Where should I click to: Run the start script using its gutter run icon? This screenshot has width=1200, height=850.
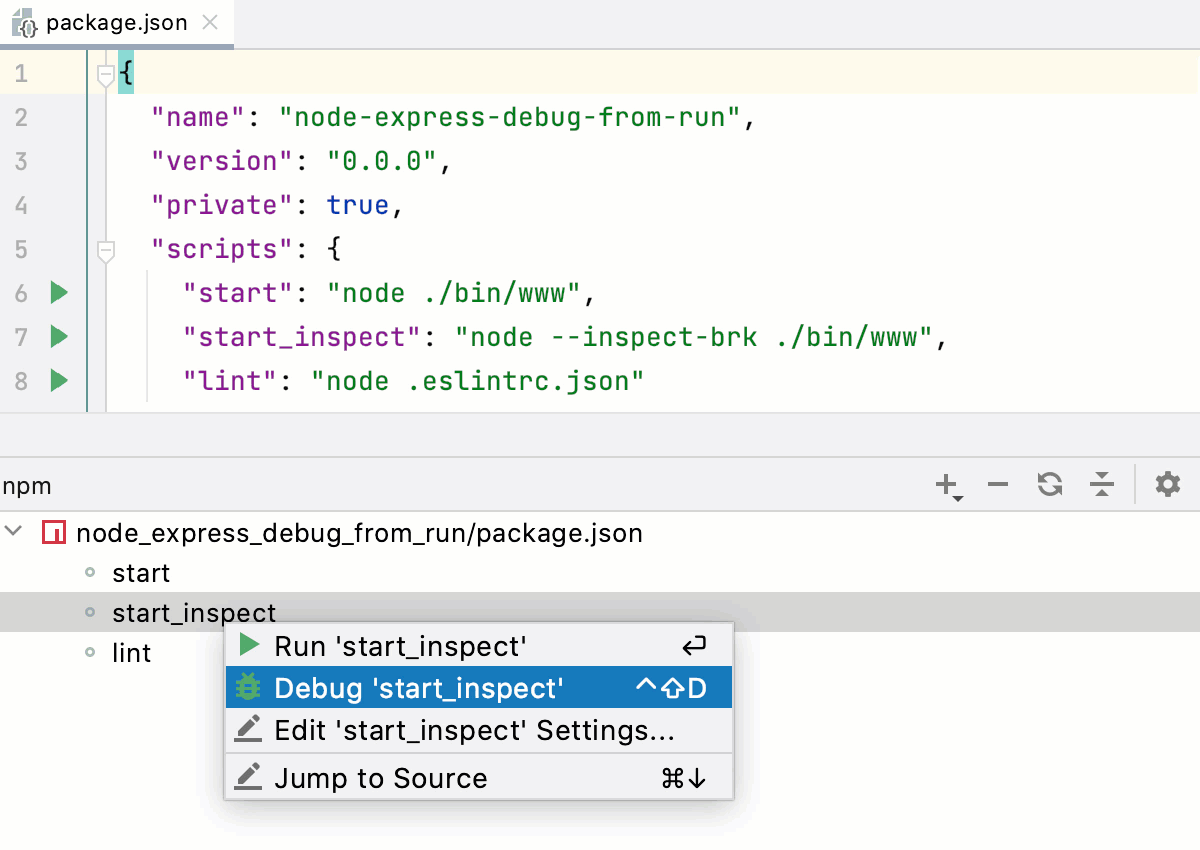pyautogui.click(x=58, y=292)
